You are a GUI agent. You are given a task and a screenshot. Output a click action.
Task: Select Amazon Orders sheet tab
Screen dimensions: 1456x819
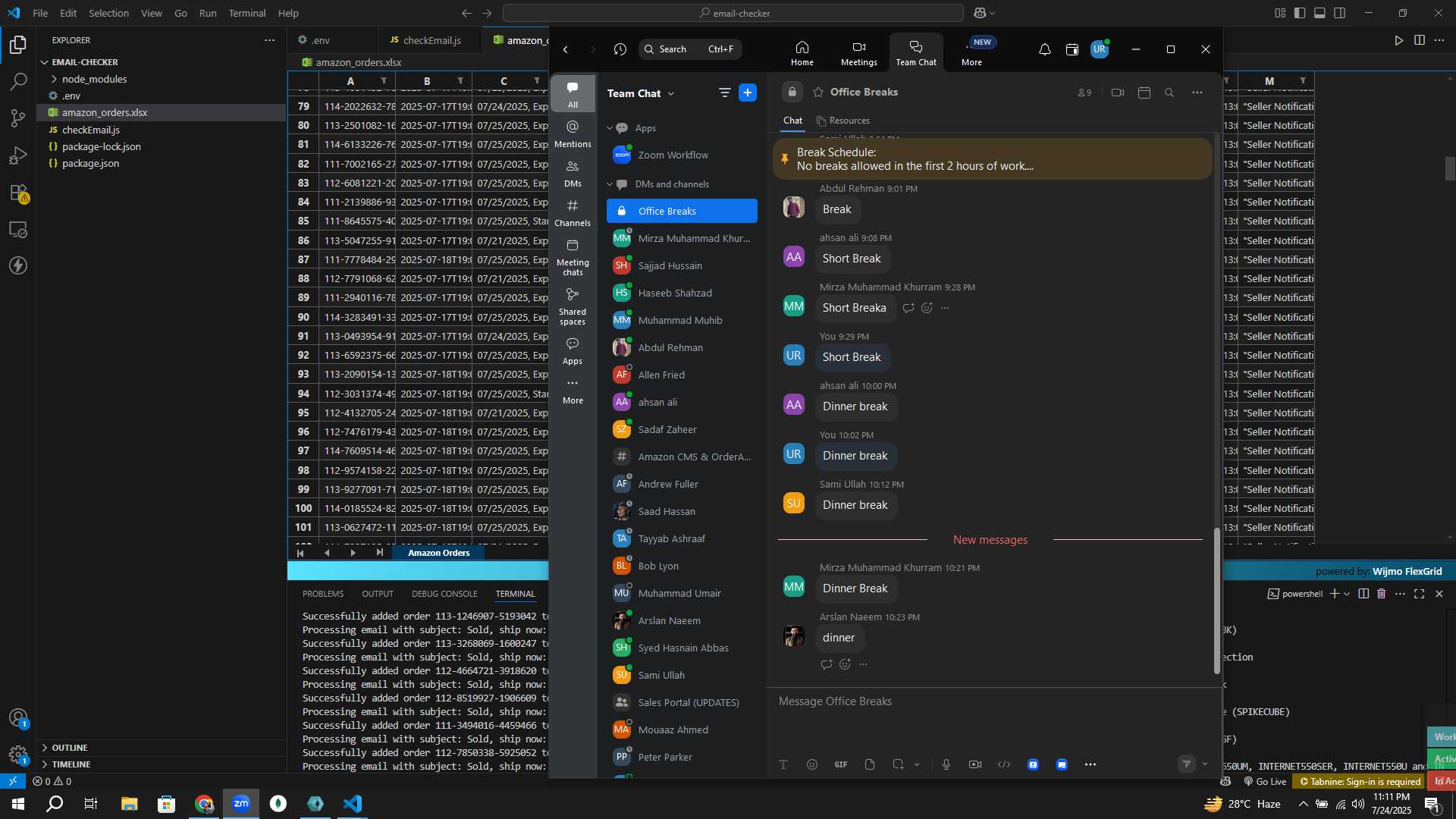tap(438, 553)
